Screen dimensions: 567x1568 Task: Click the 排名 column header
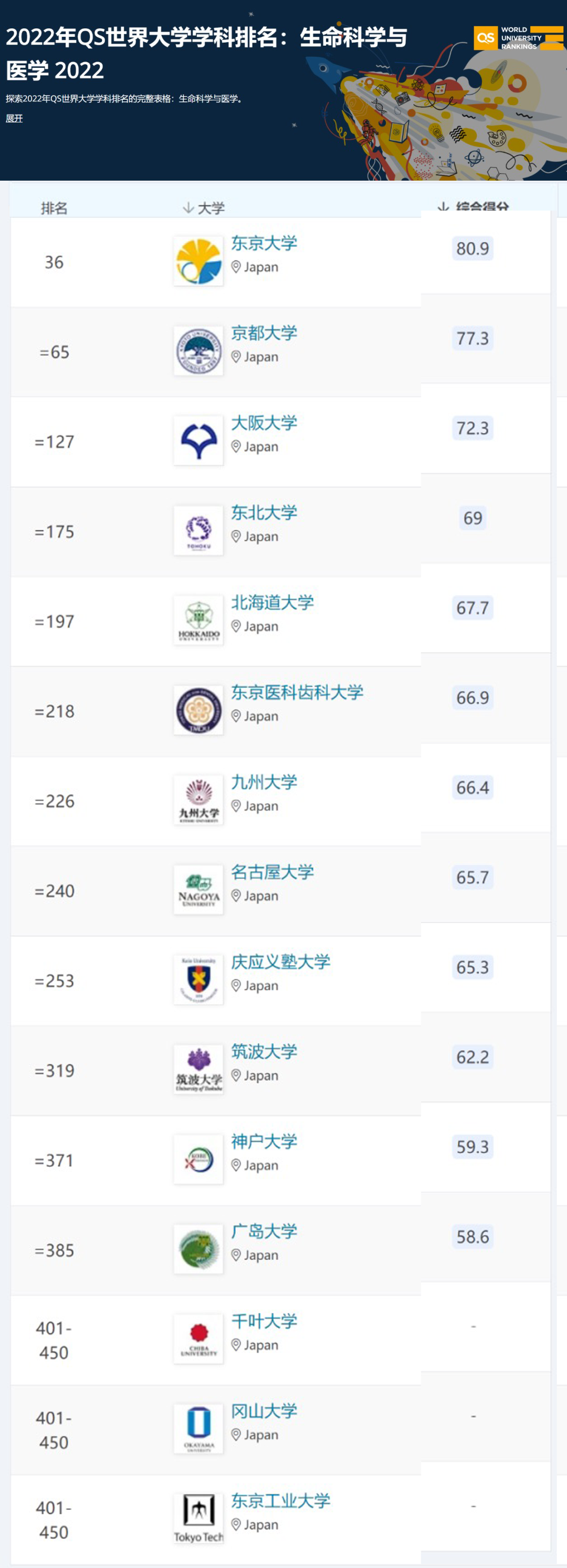[54, 208]
